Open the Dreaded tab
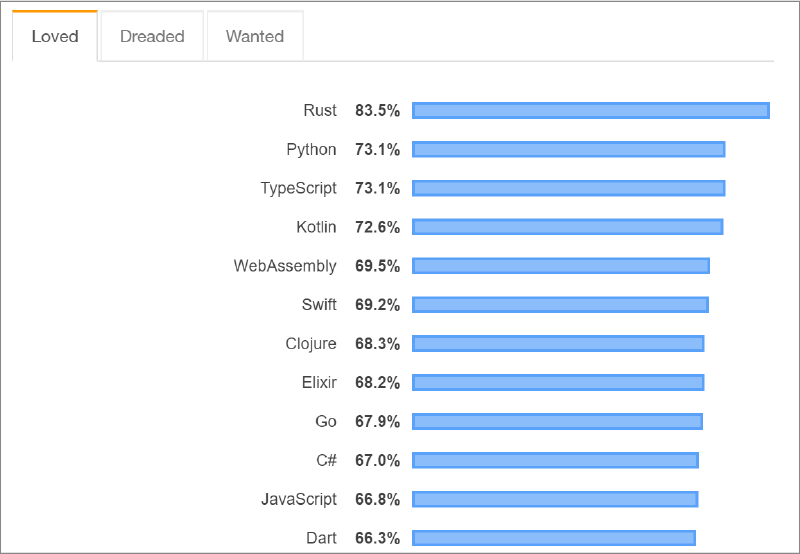 pyautogui.click(x=152, y=37)
